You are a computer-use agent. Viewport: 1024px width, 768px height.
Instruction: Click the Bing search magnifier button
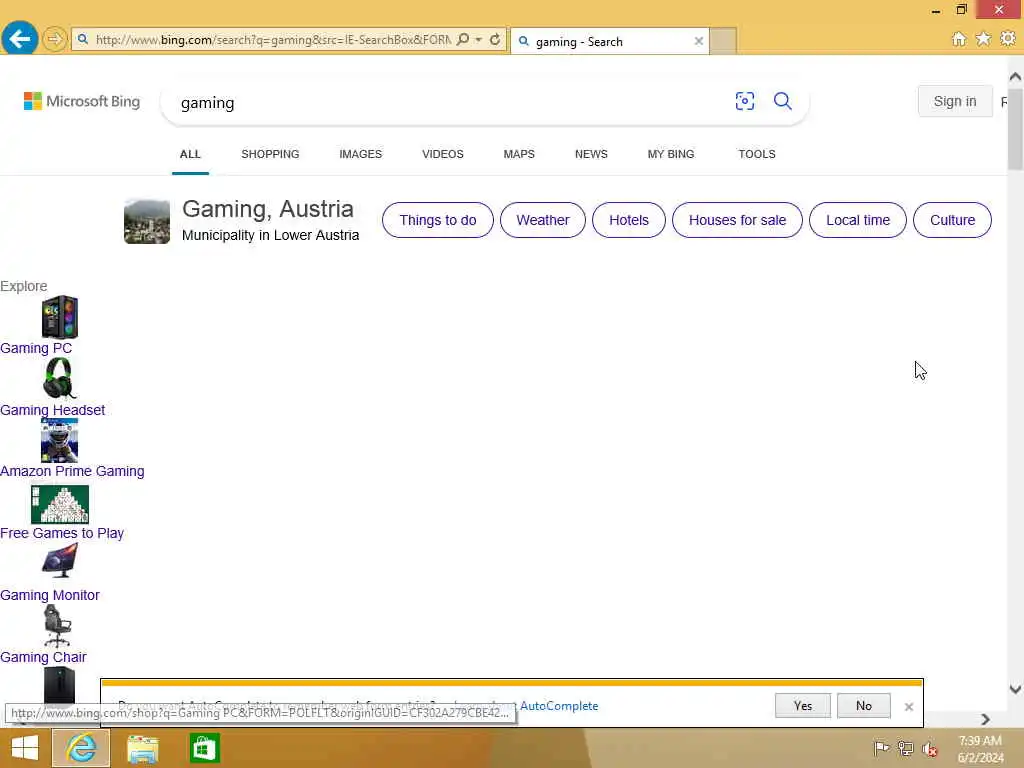tap(782, 101)
